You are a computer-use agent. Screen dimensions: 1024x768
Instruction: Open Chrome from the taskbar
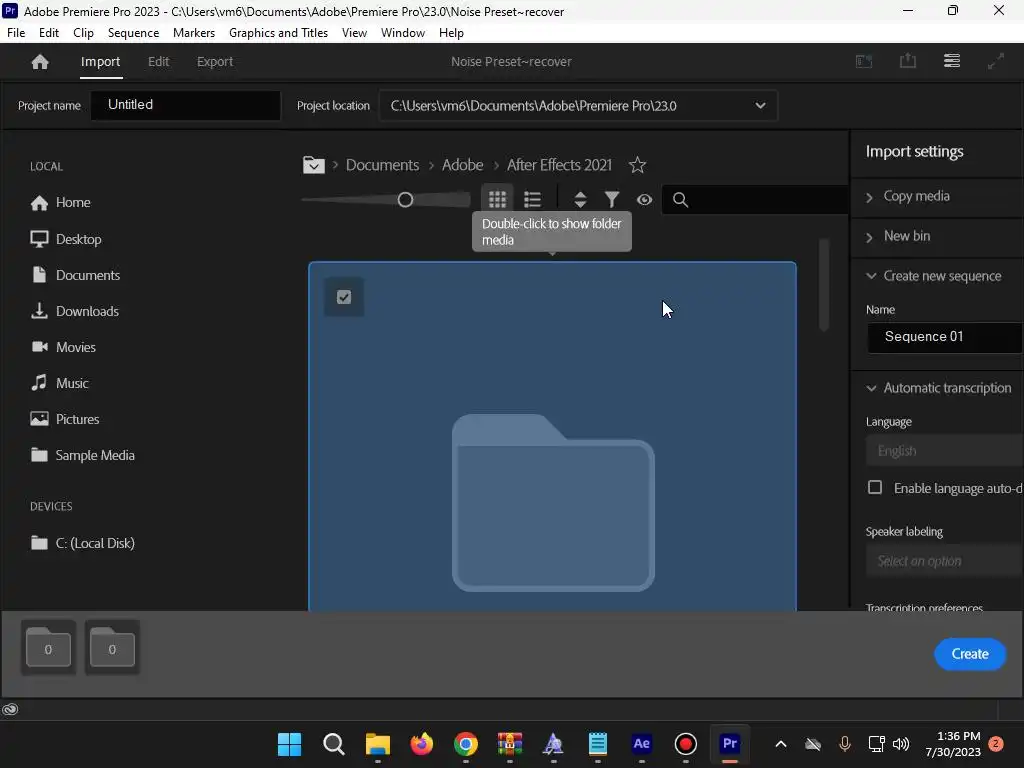[466, 744]
